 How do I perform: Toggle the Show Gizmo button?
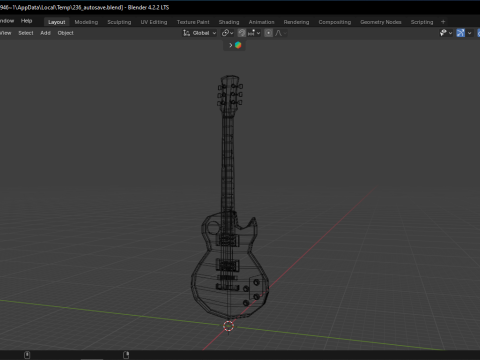click(461, 33)
